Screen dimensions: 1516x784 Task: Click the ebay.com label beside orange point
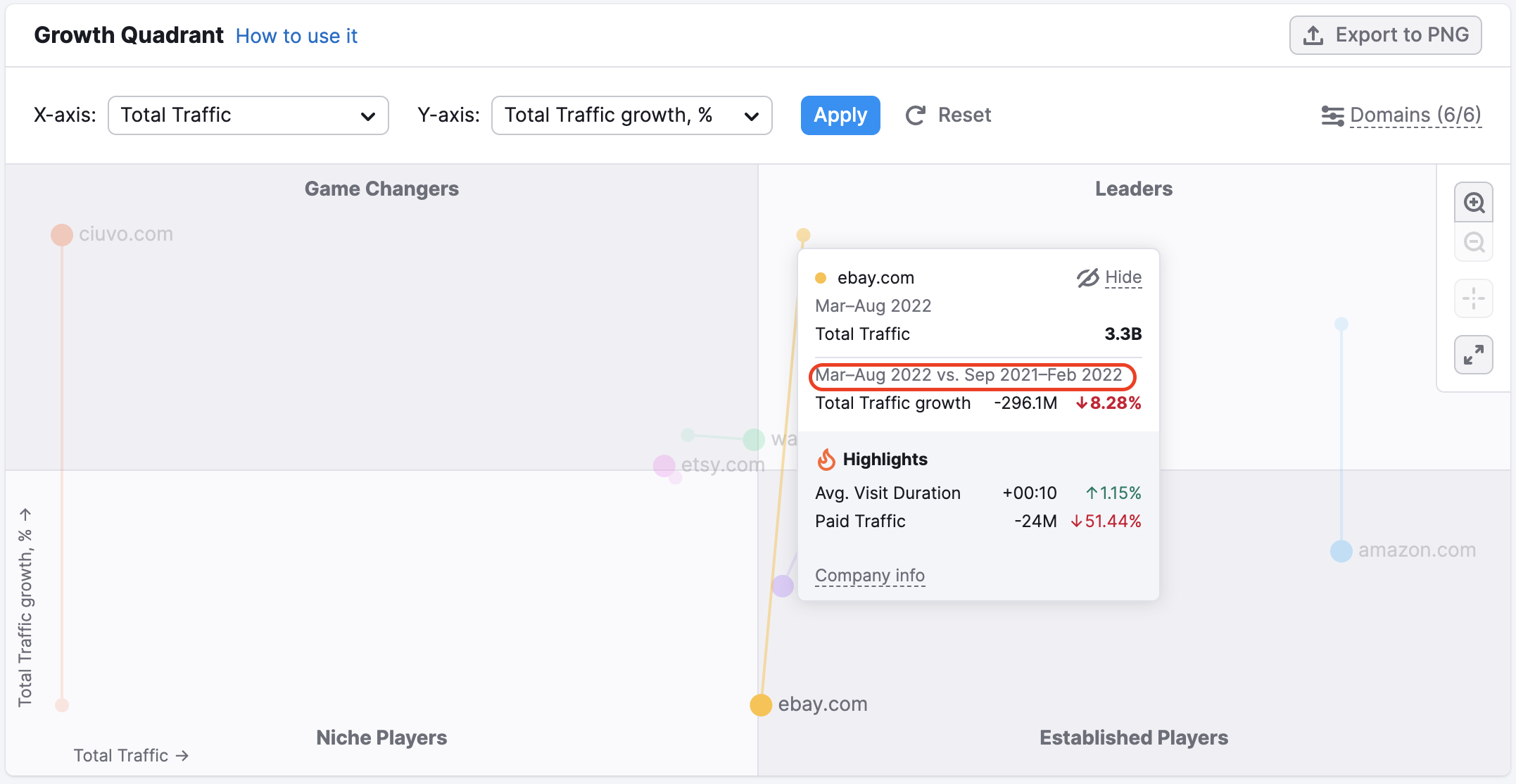pos(823,704)
